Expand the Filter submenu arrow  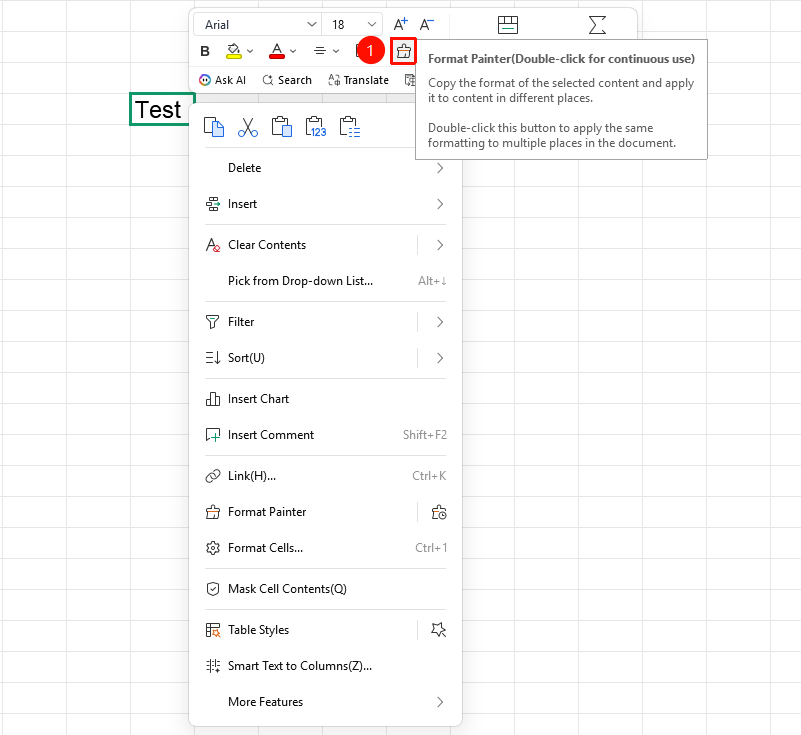coord(440,322)
